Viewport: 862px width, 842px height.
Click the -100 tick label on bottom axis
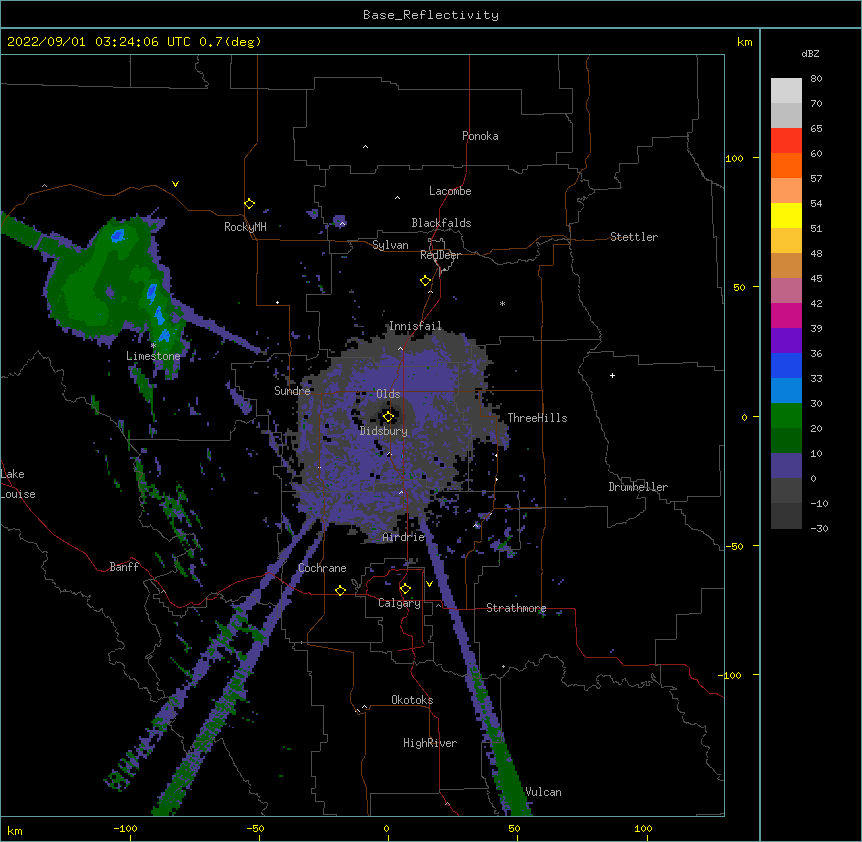click(x=125, y=828)
